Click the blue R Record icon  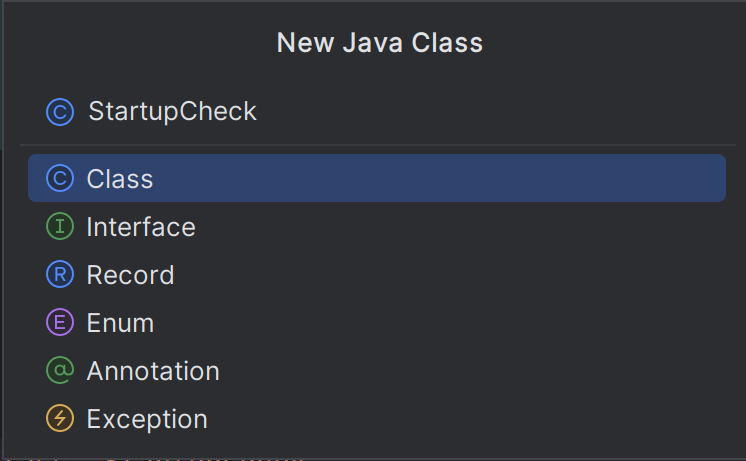pyautogui.click(x=60, y=275)
